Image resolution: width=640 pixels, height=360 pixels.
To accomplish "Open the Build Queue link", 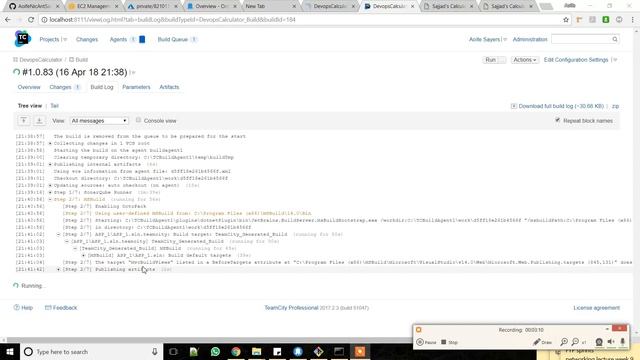I will coord(173,39).
